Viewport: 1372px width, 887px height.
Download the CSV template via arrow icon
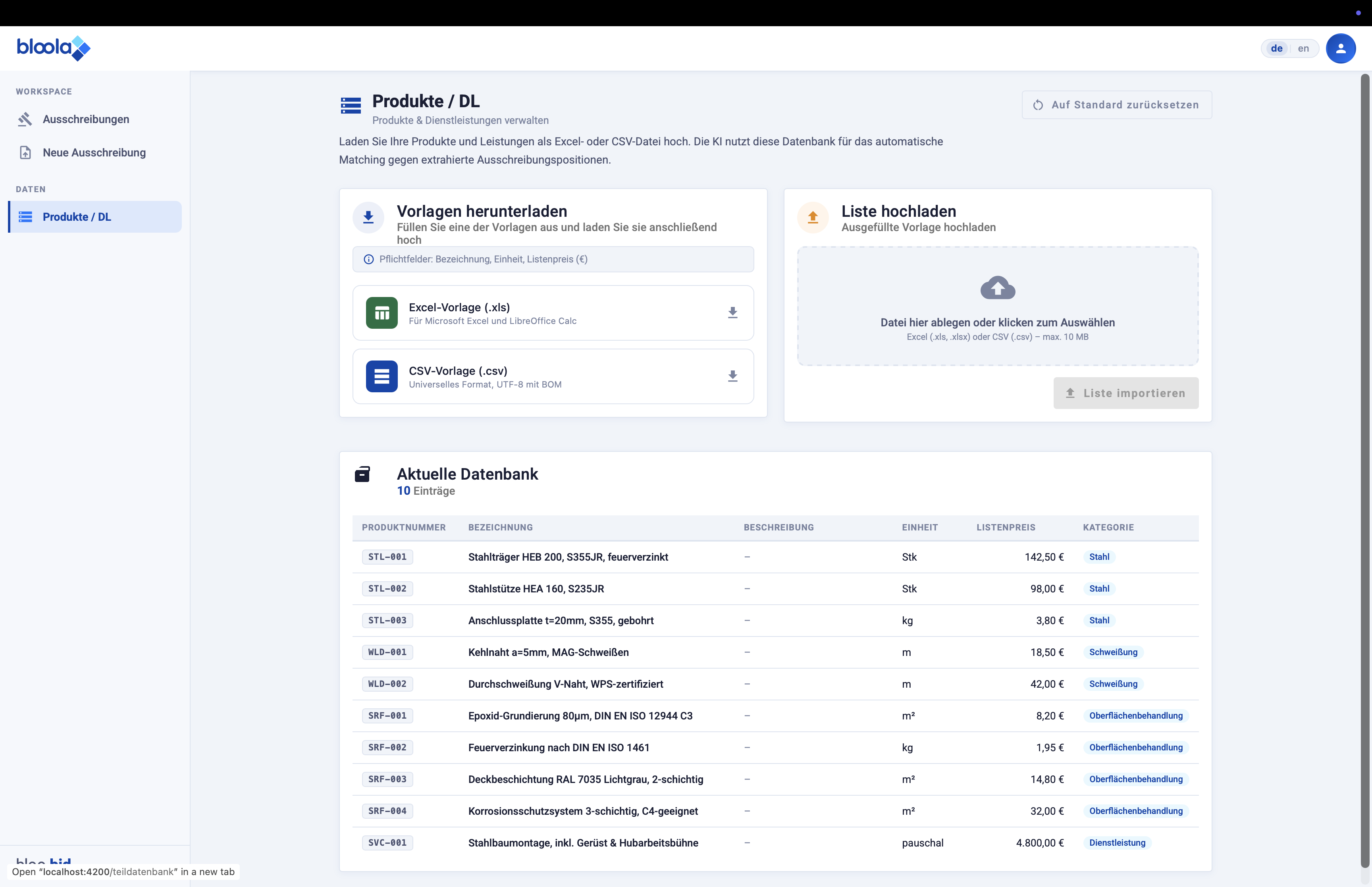(x=732, y=376)
